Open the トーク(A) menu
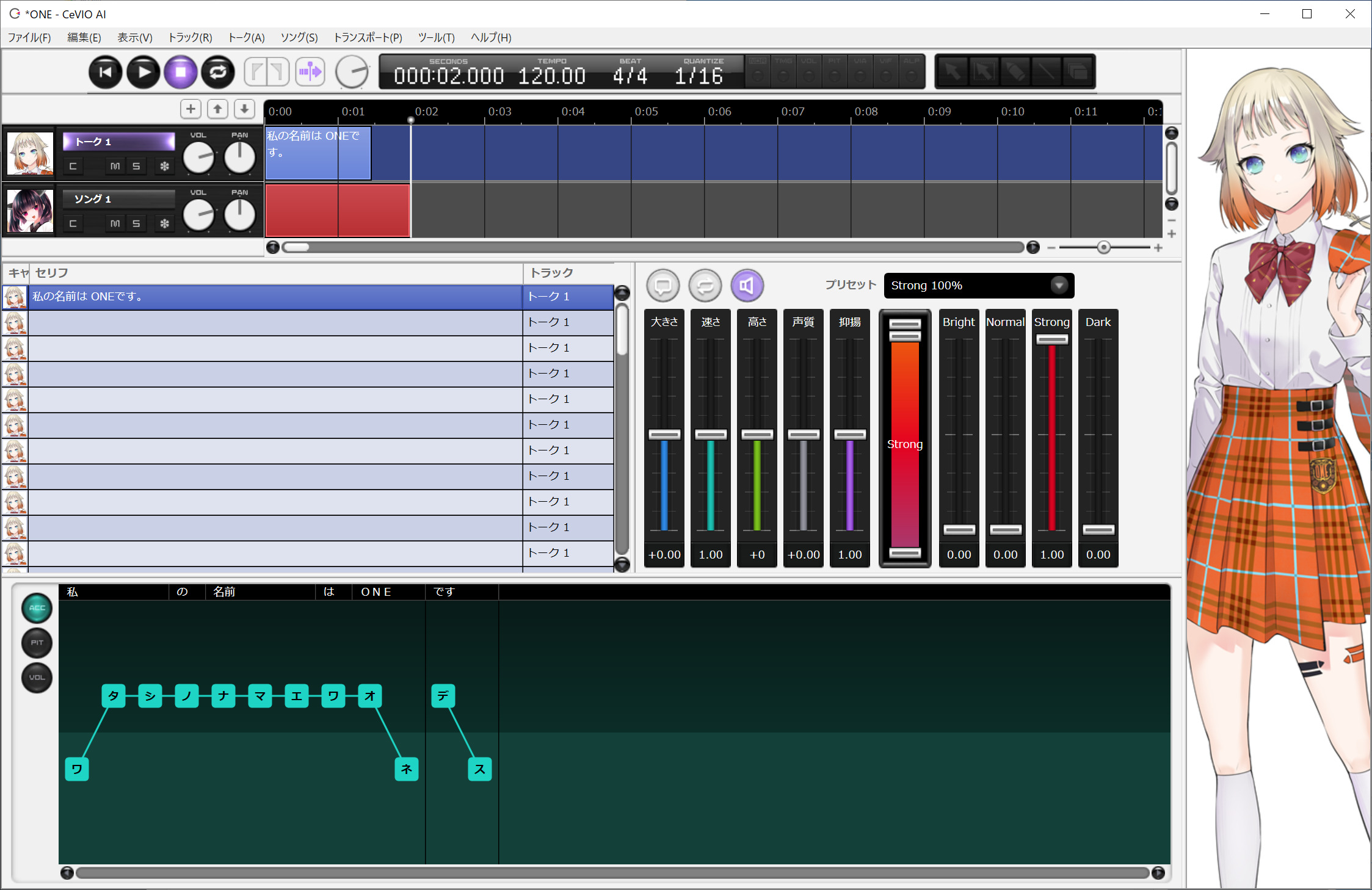Viewport: 1372px width, 890px height. [x=246, y=38]
